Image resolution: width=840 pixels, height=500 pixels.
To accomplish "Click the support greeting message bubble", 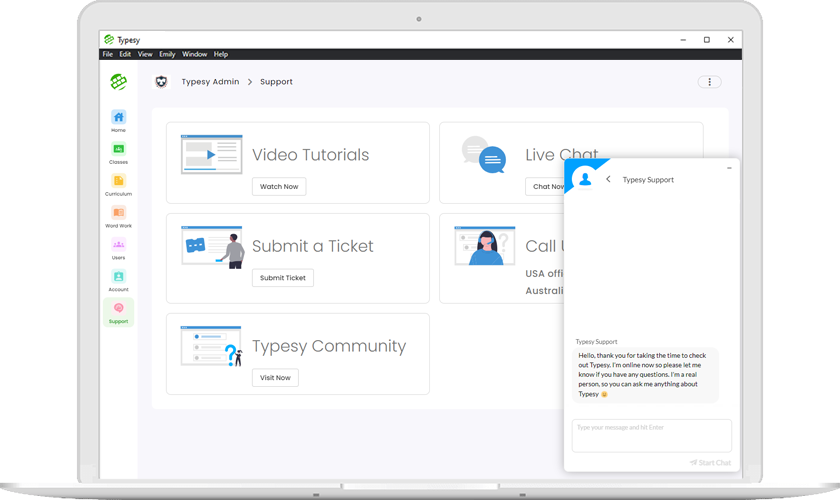I will (x=645, y=375).
